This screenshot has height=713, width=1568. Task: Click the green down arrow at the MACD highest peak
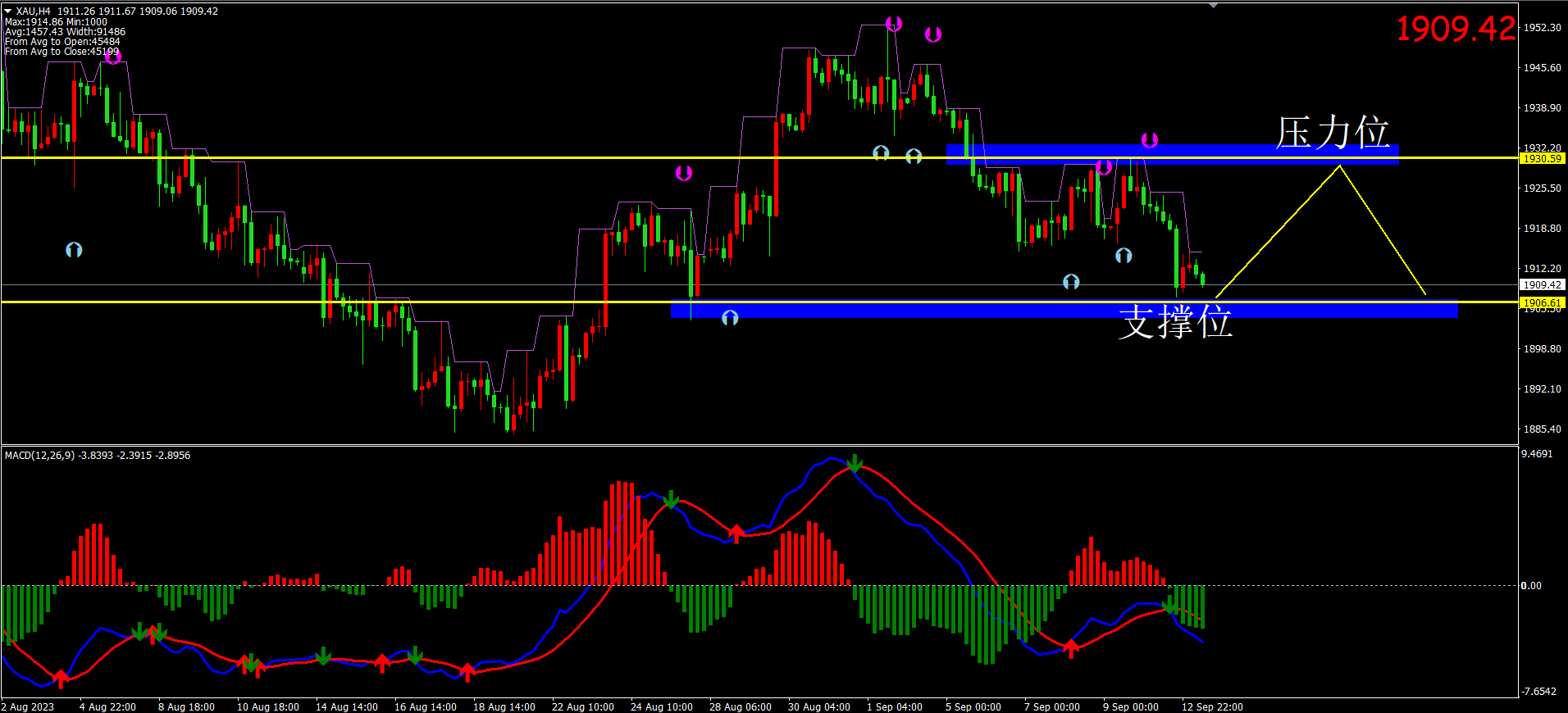tap(855, 464)
